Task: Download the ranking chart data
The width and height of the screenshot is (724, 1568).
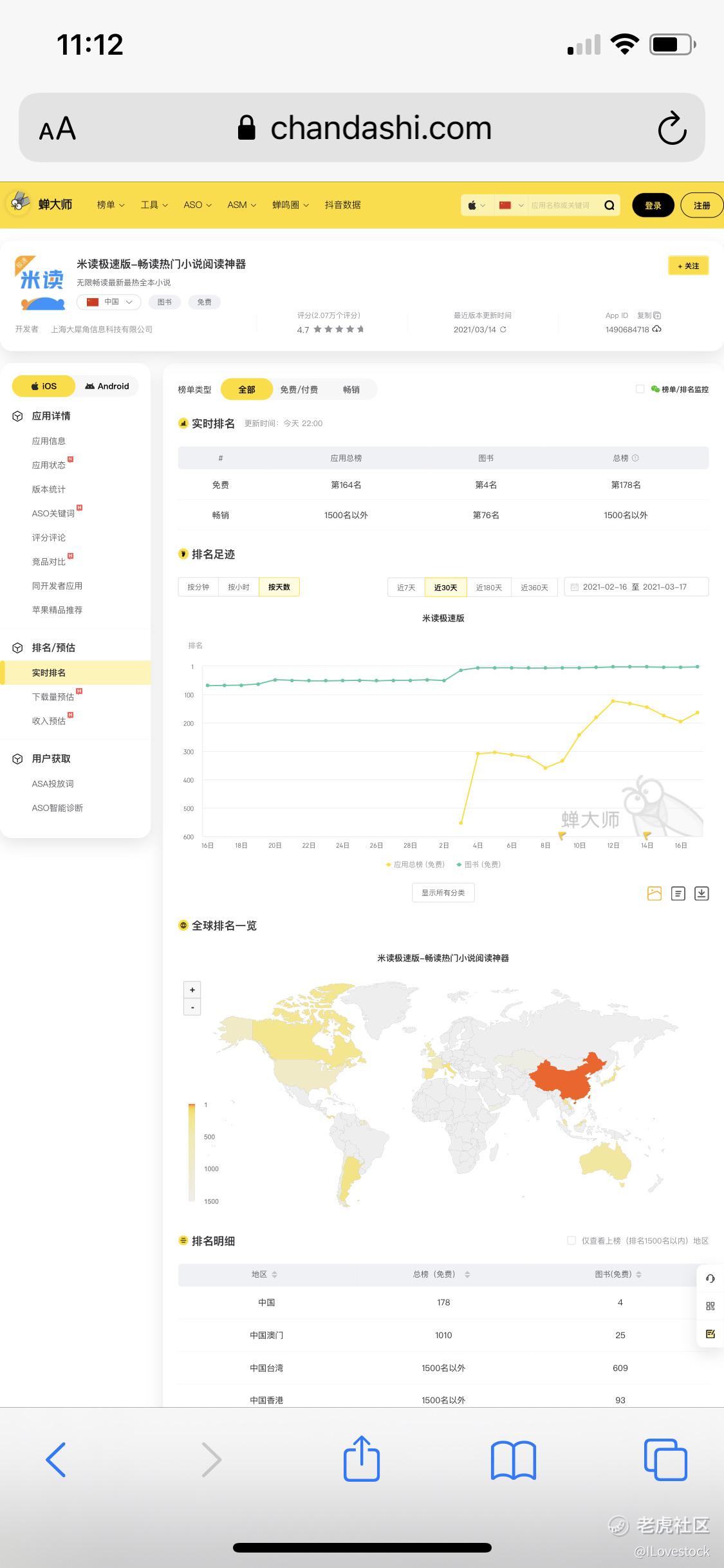Action: click(701, 893)
